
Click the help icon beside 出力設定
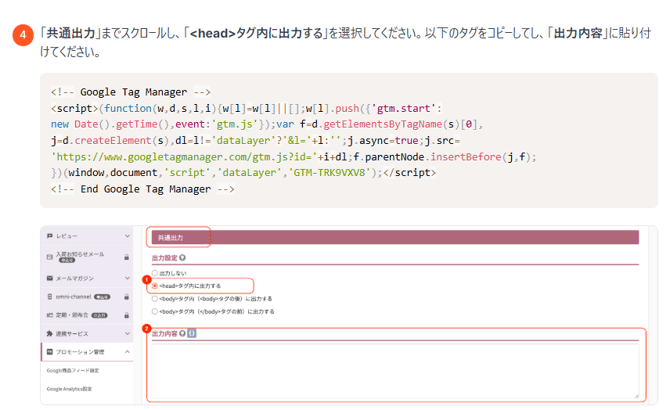coord(182,257)
